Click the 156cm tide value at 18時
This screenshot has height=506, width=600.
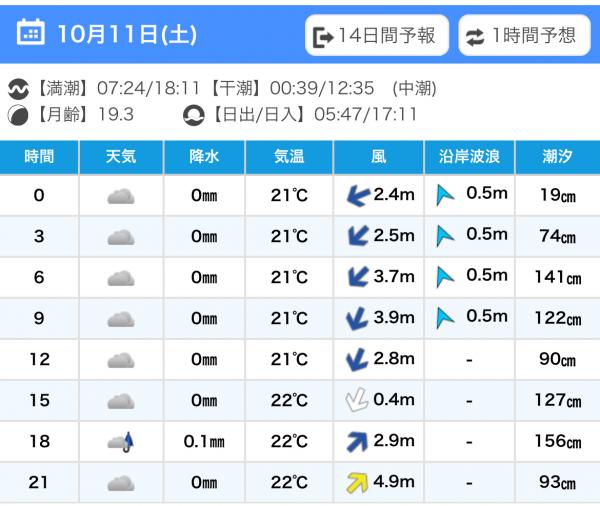(x=559, y=442)
